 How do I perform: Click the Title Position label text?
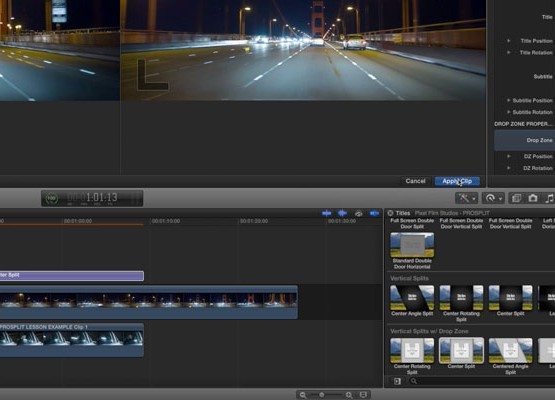537,41
